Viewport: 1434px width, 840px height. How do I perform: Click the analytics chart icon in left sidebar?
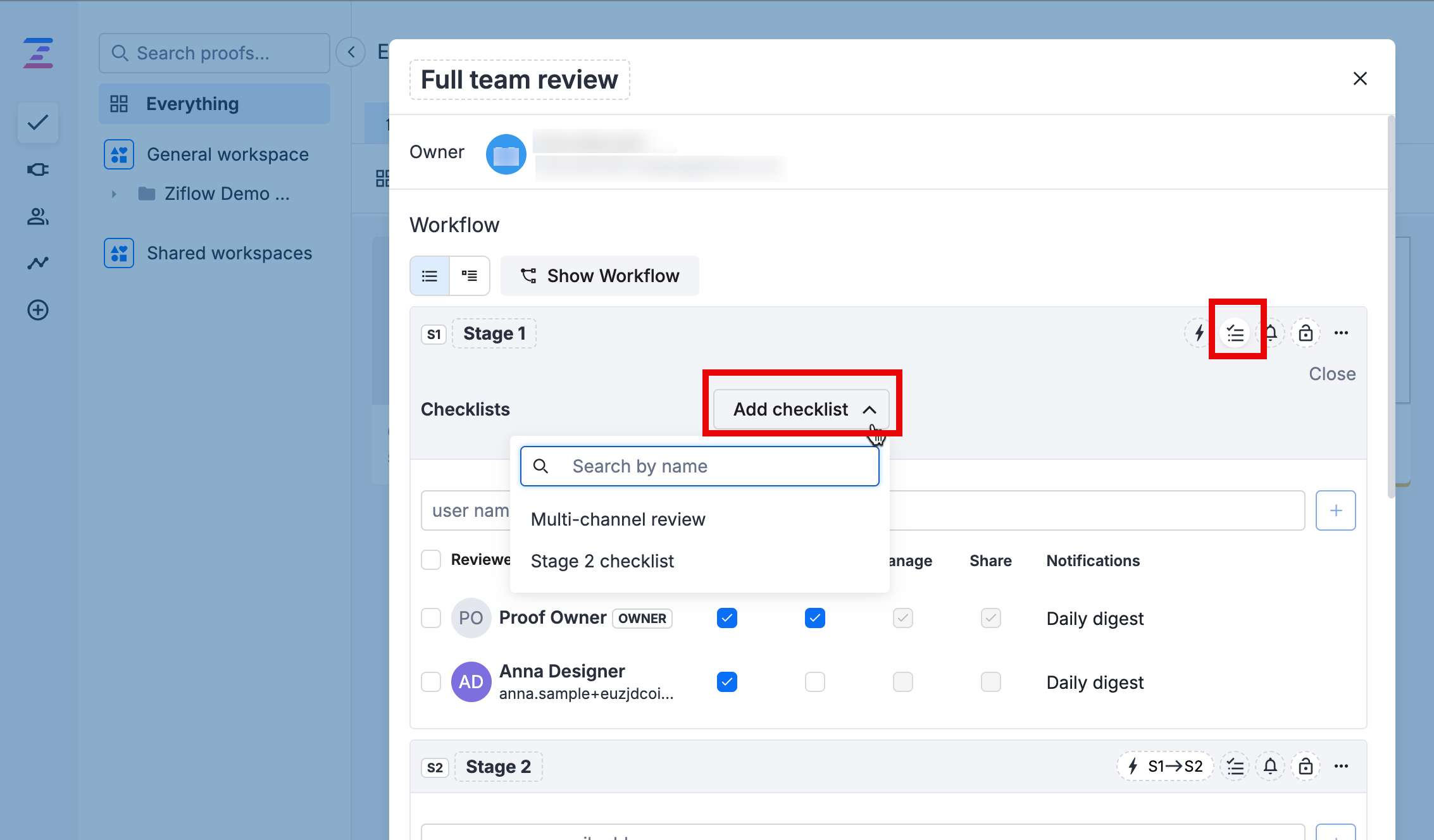point(38,262)
